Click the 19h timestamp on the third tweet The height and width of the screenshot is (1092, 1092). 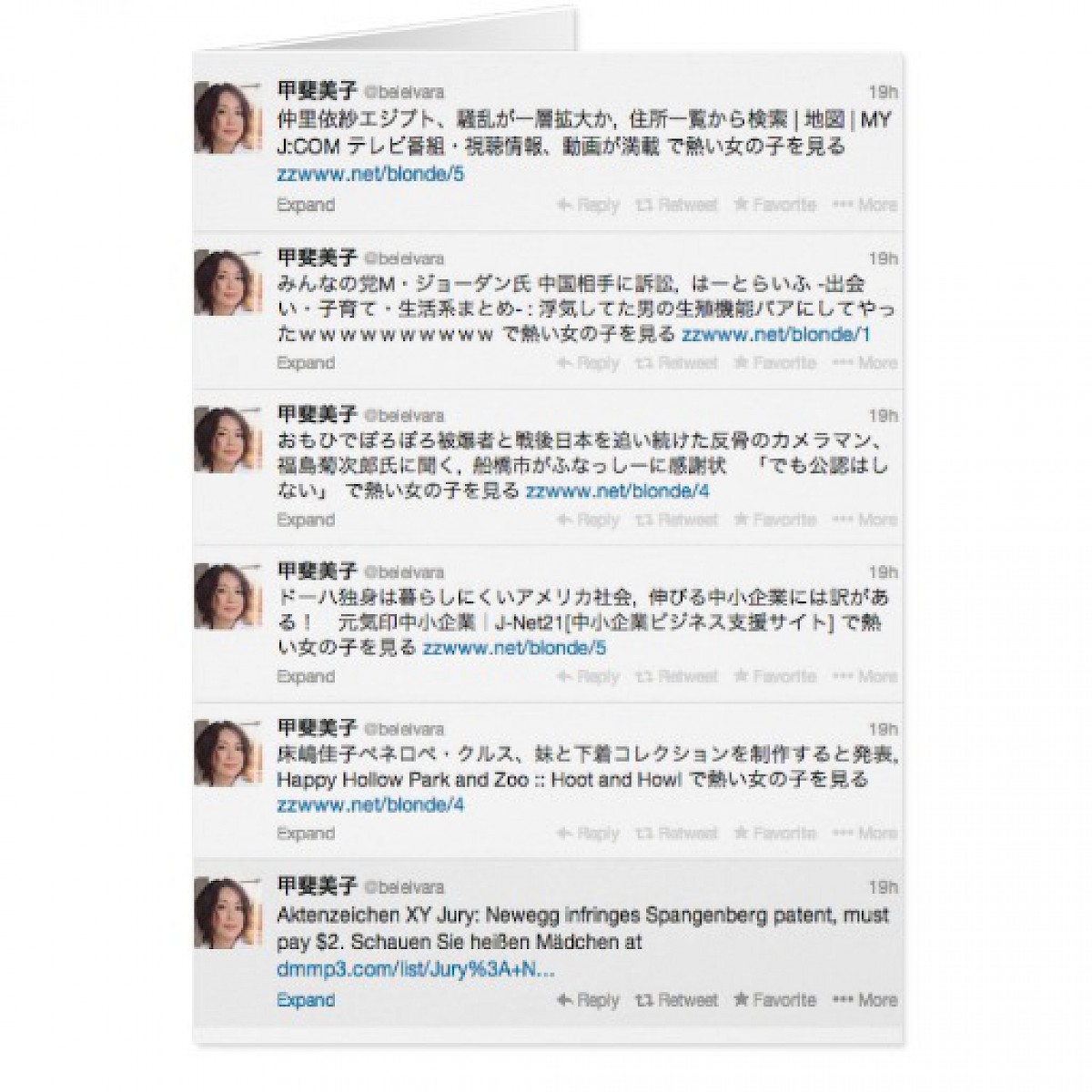coord(883,416)
